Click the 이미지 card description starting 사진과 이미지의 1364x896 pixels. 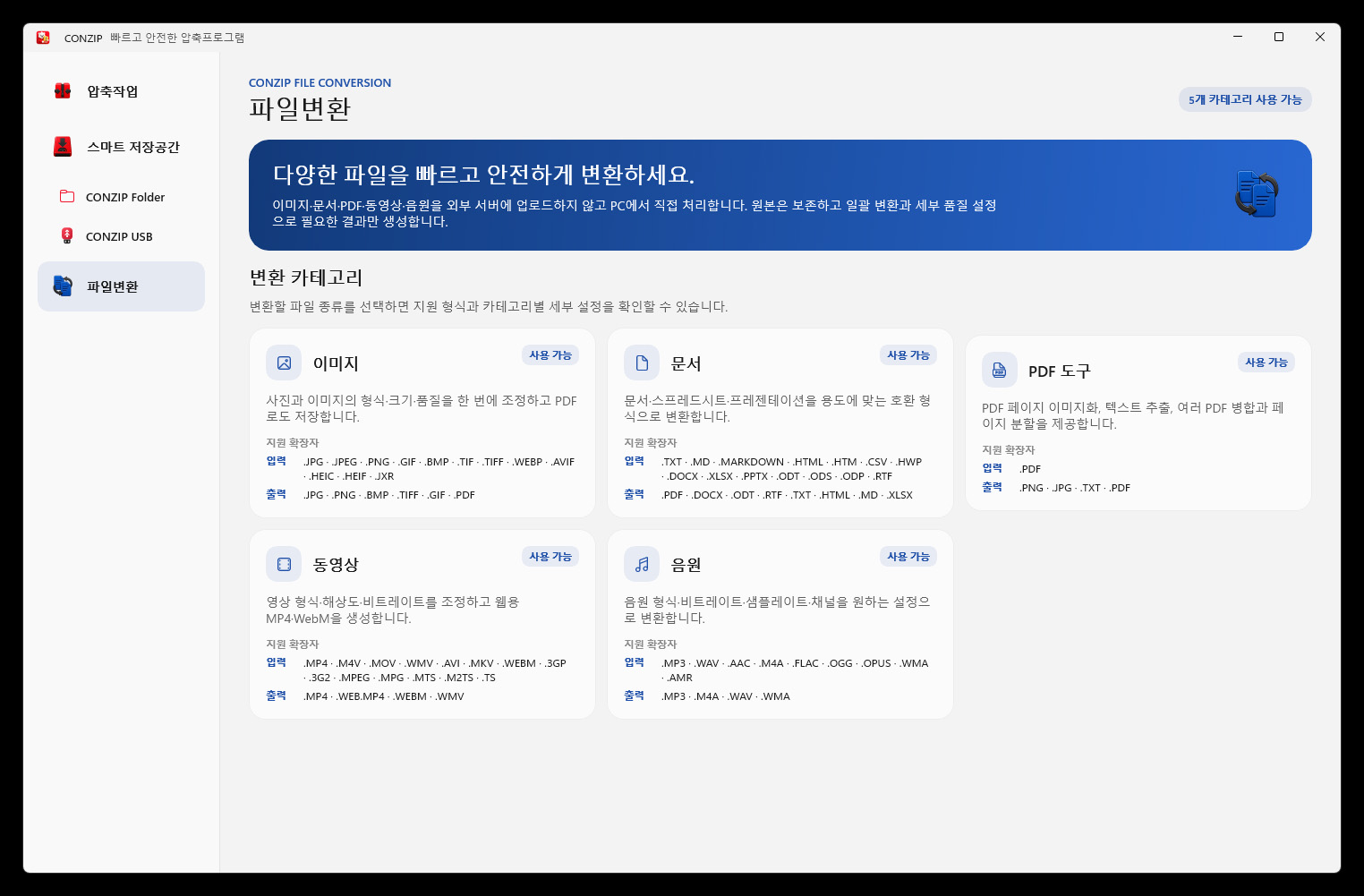pyautogui.click(x=422, y=408)
